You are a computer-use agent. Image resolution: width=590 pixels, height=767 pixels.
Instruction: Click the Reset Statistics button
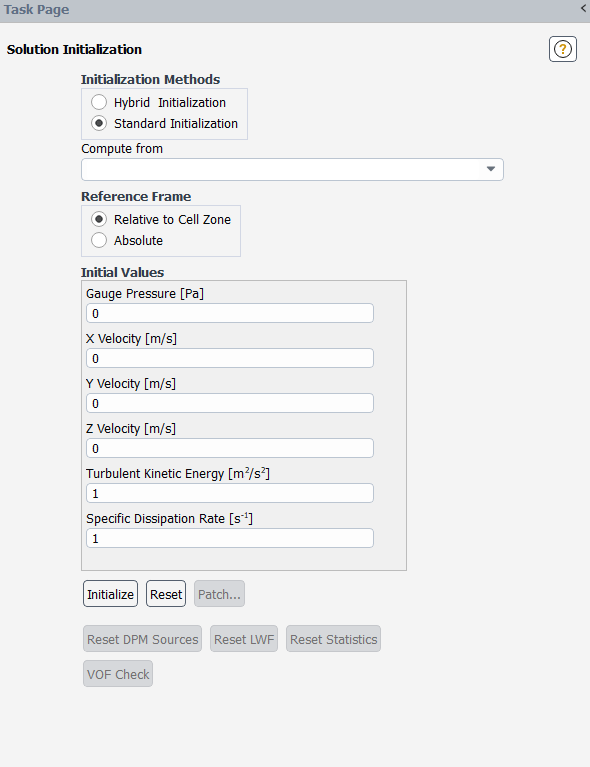pos(333,639)
